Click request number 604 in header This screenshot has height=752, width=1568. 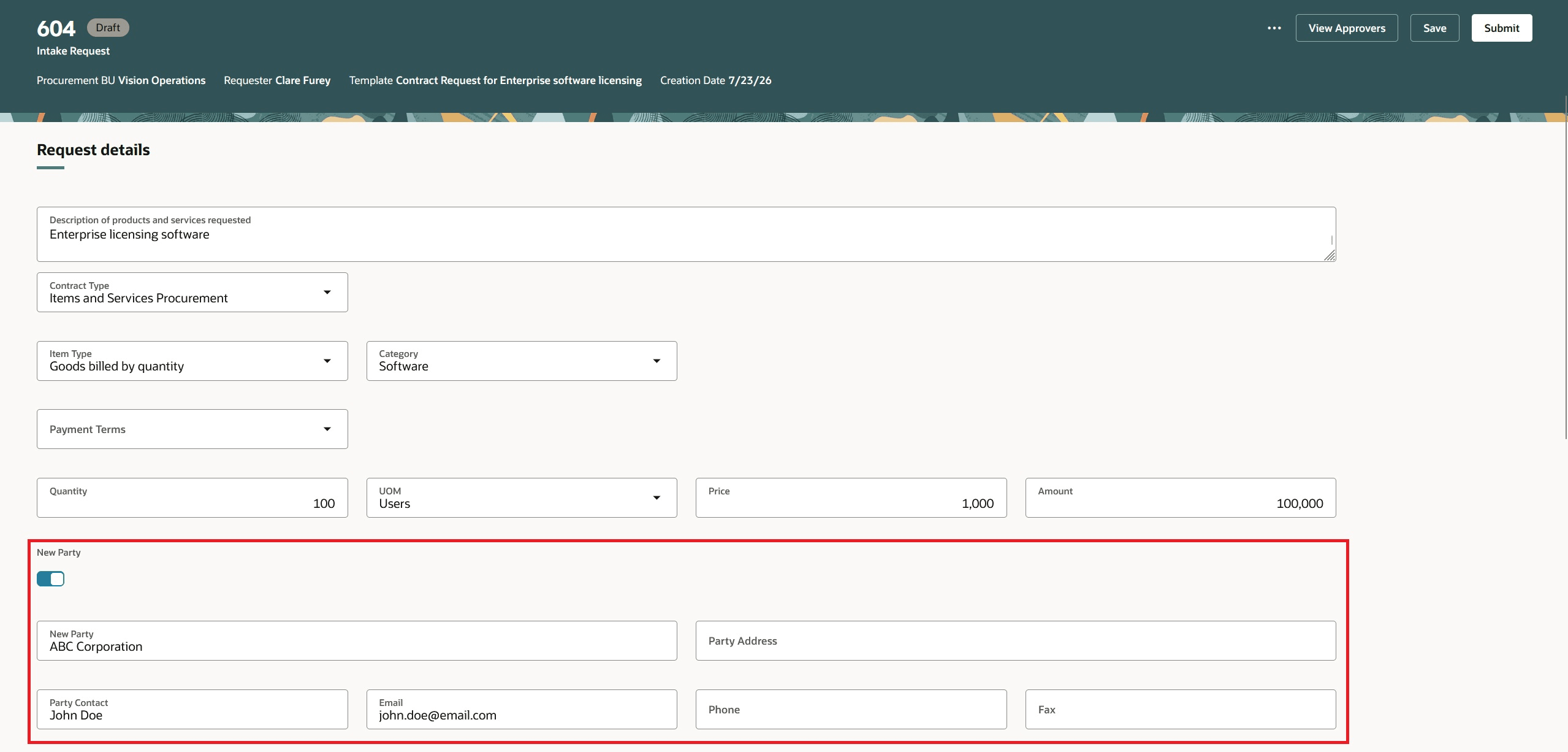coord(56,28)
